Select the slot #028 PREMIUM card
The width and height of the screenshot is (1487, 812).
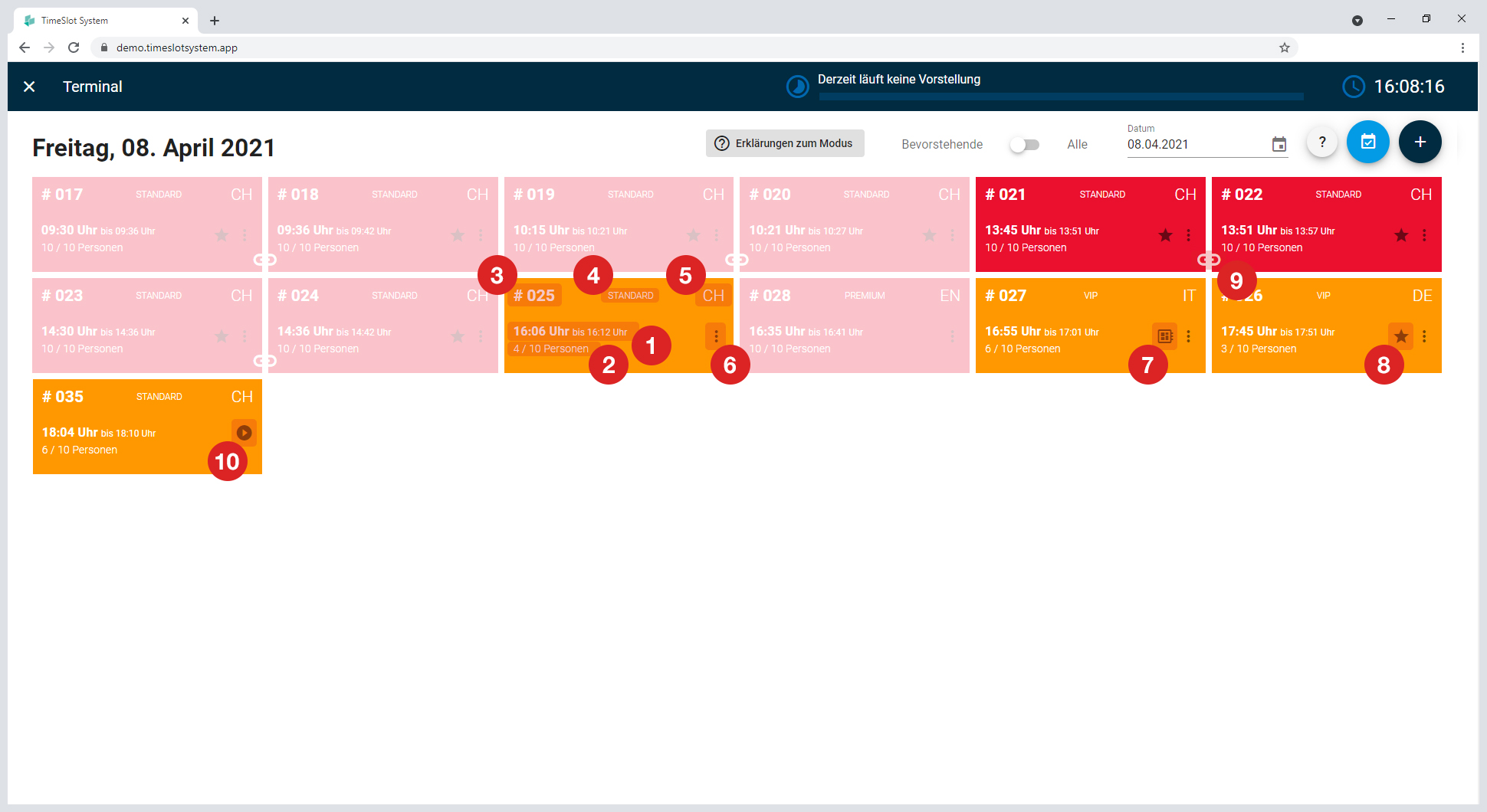pos(855,326)
